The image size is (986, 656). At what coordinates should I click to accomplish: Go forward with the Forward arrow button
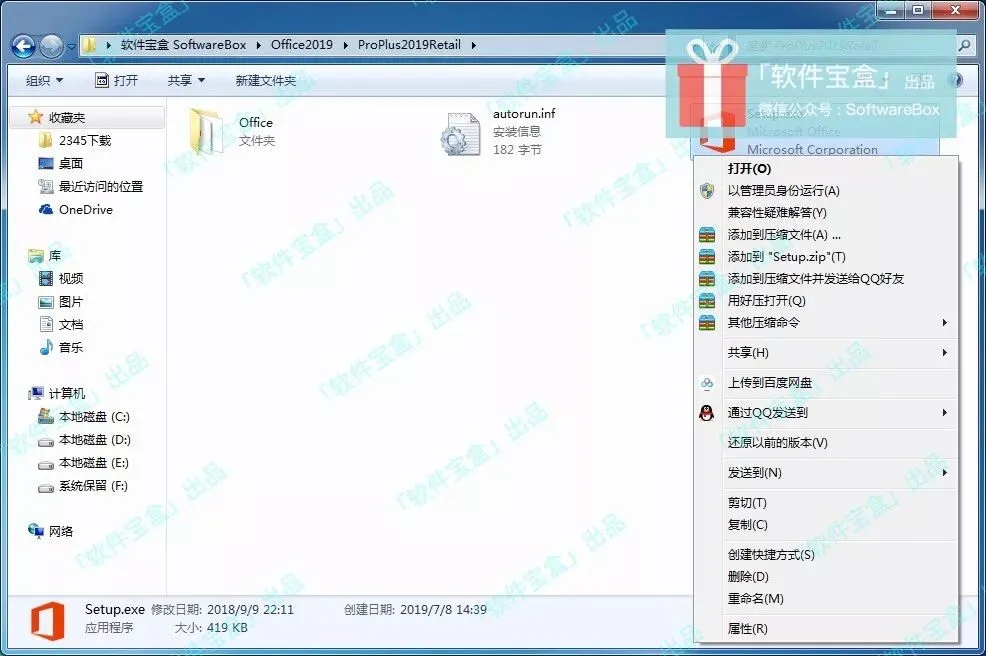point(51,46)
